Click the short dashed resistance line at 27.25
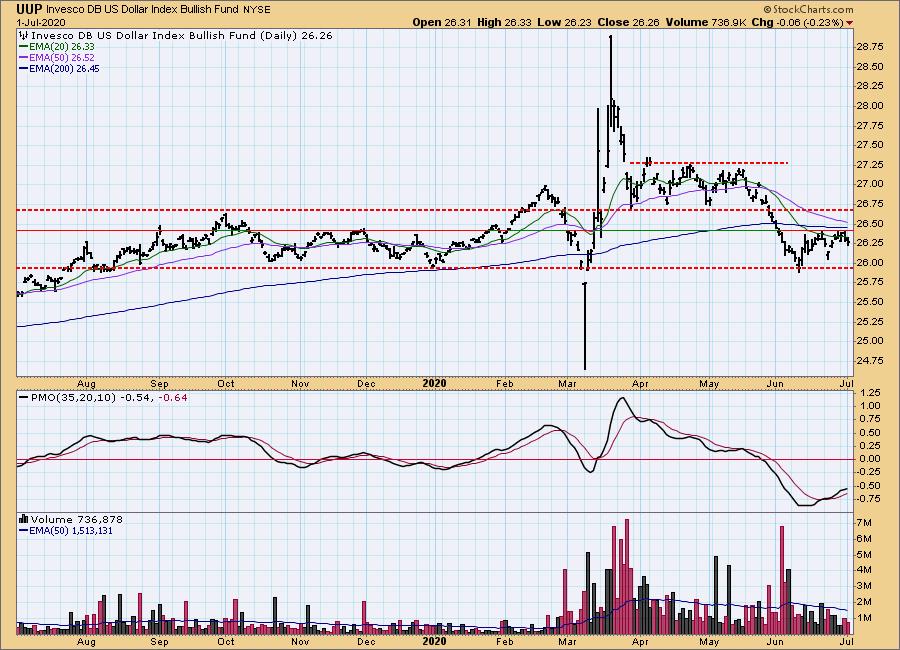Image resolution: width=900 pixels, height=650 pixels. [709, 163]
